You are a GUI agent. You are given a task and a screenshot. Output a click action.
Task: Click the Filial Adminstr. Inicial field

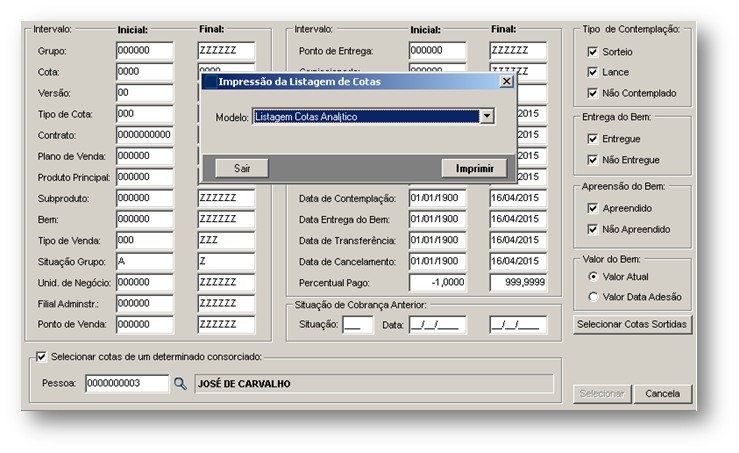[x=145, y=304]
